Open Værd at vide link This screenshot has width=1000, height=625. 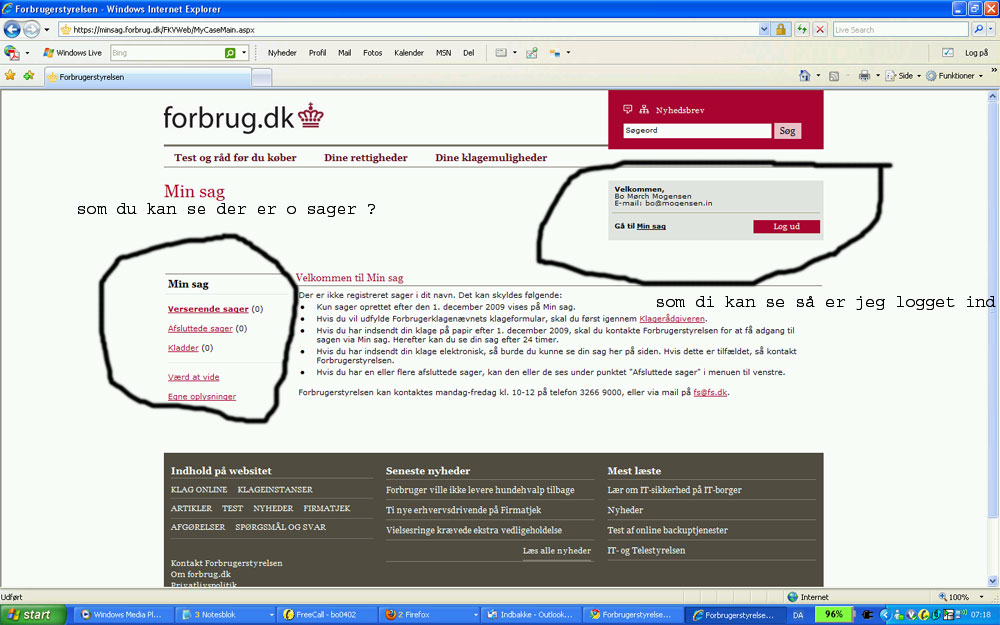click(193, 377)
